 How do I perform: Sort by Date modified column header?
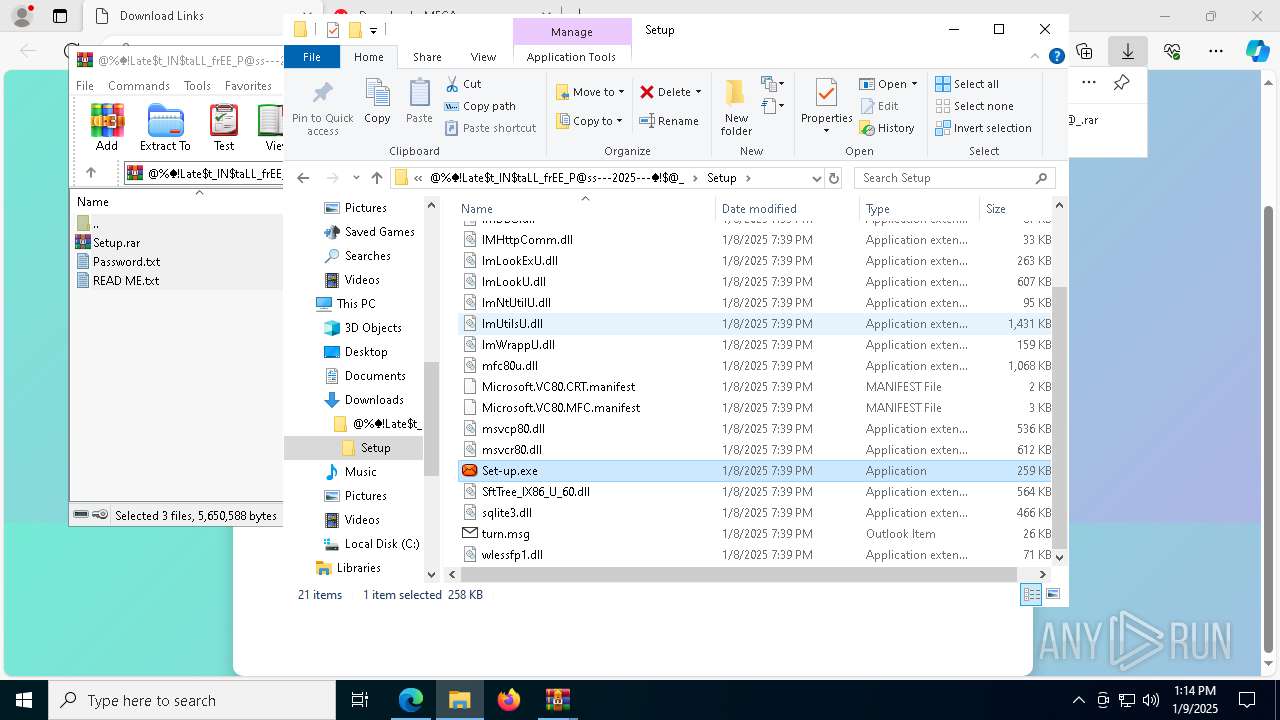[787, 209]
